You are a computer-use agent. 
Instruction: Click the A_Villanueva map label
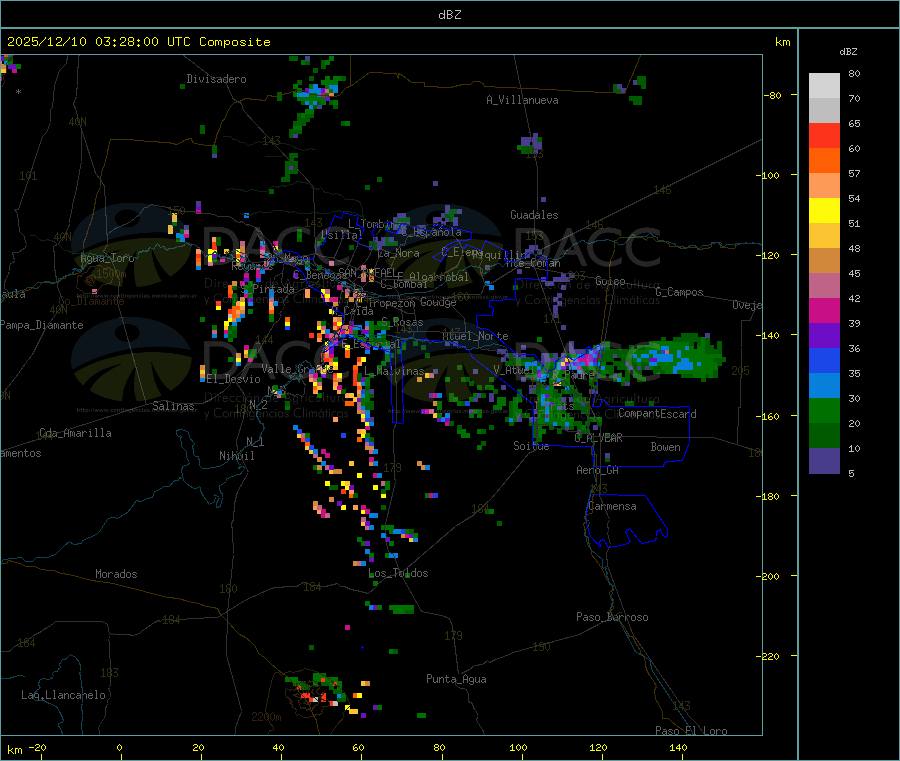(x=522, y=100)
